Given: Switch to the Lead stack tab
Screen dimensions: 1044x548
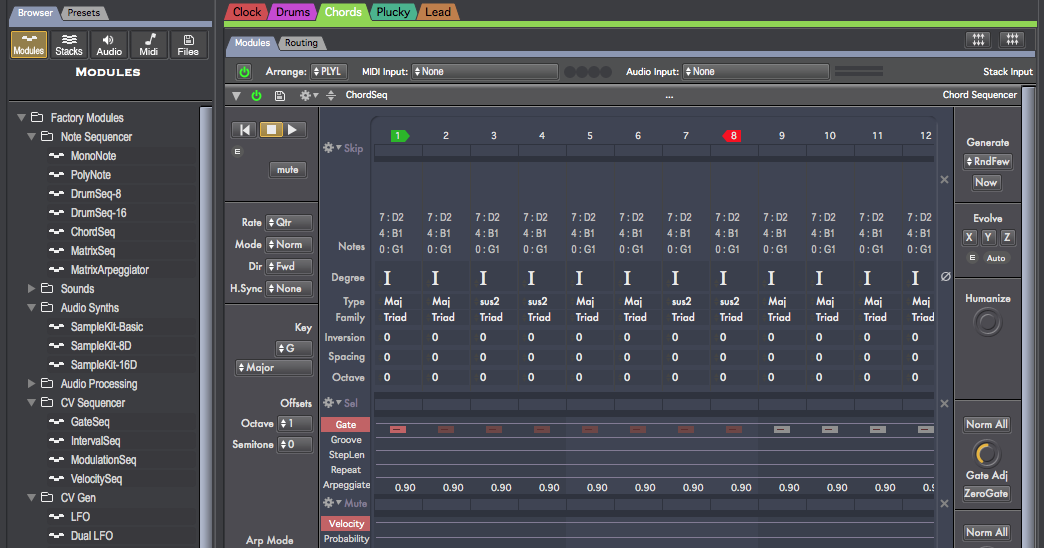Looking at the screenshot, I should [437, 12].
